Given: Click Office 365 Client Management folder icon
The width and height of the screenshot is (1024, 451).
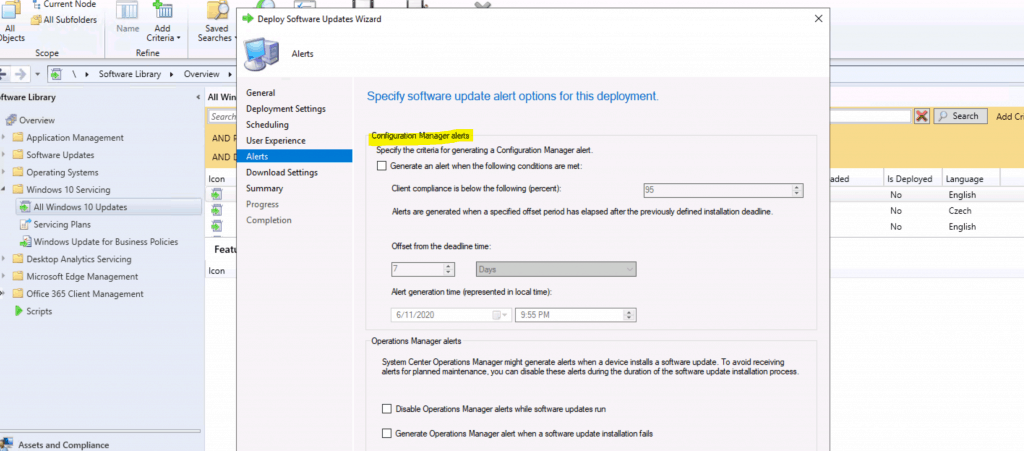Looking at the screenshot, I should pyautogui.click(x=18, y=294).
